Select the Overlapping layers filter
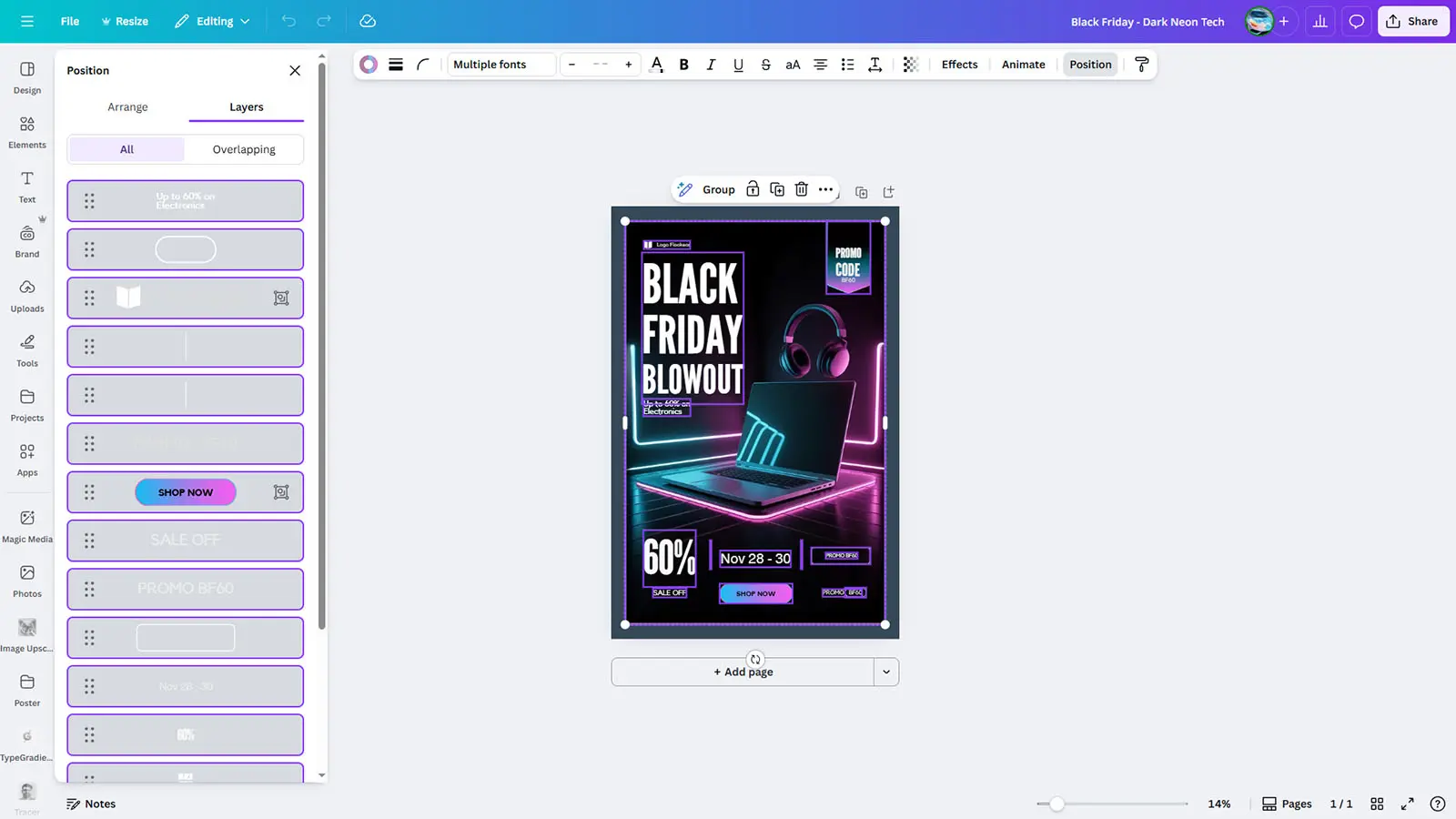The width and height of the screenshot is (1456, 819). [244, 149]
